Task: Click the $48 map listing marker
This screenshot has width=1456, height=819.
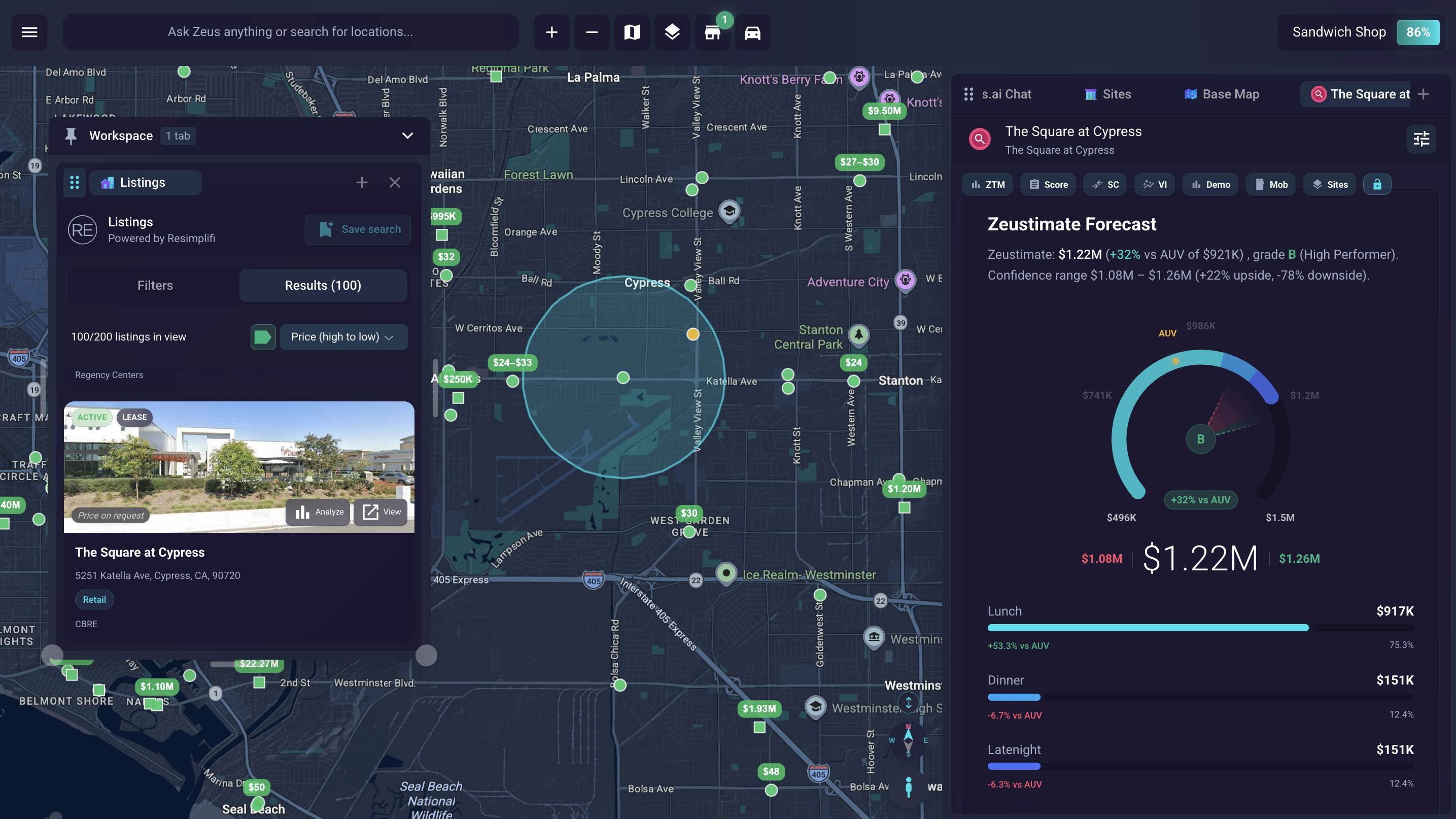Action: click(771, 771)
